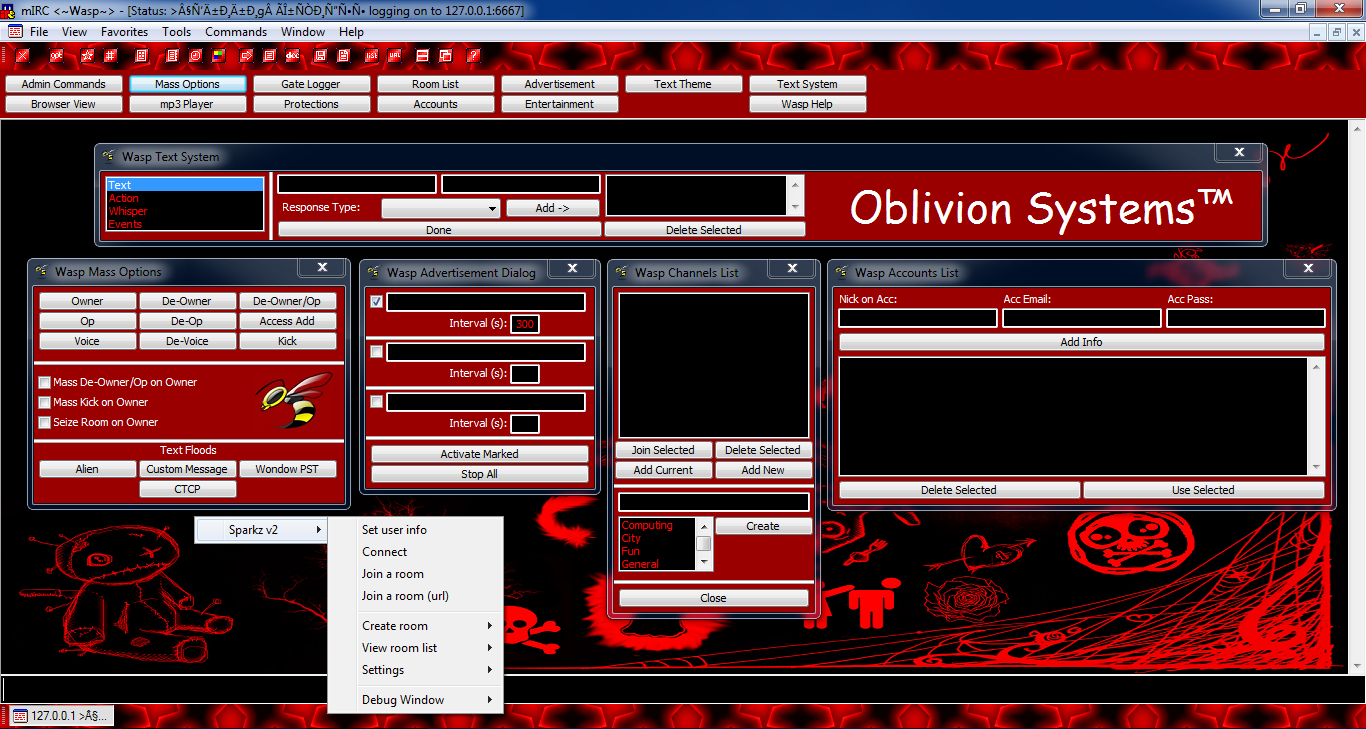Click the Tile windows toolbar icon
1366x729 pixels.
click(424, 56)
